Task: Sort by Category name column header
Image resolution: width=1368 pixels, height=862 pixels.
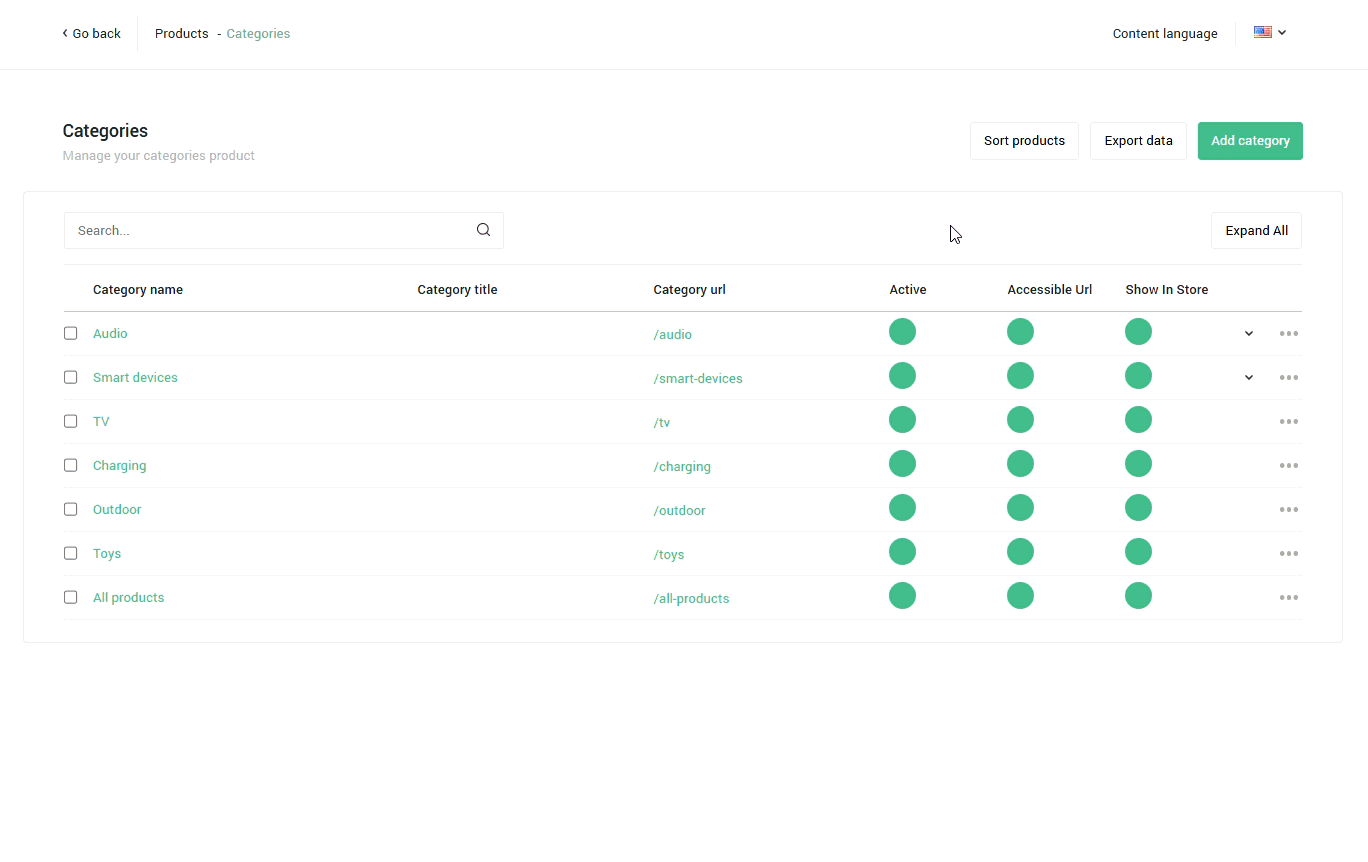Action: coord(138,290)
